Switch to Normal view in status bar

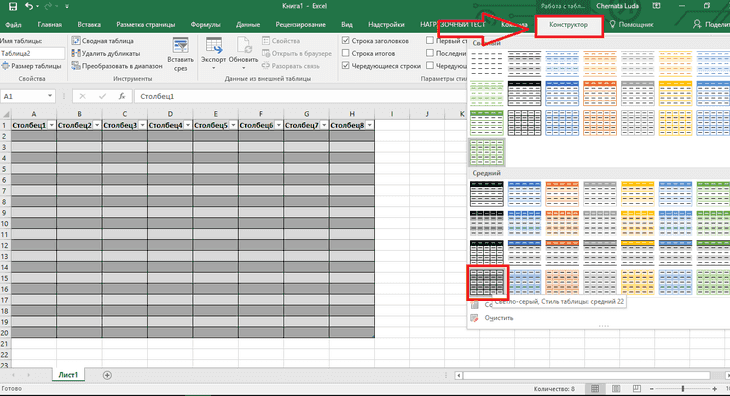point(595,389)
